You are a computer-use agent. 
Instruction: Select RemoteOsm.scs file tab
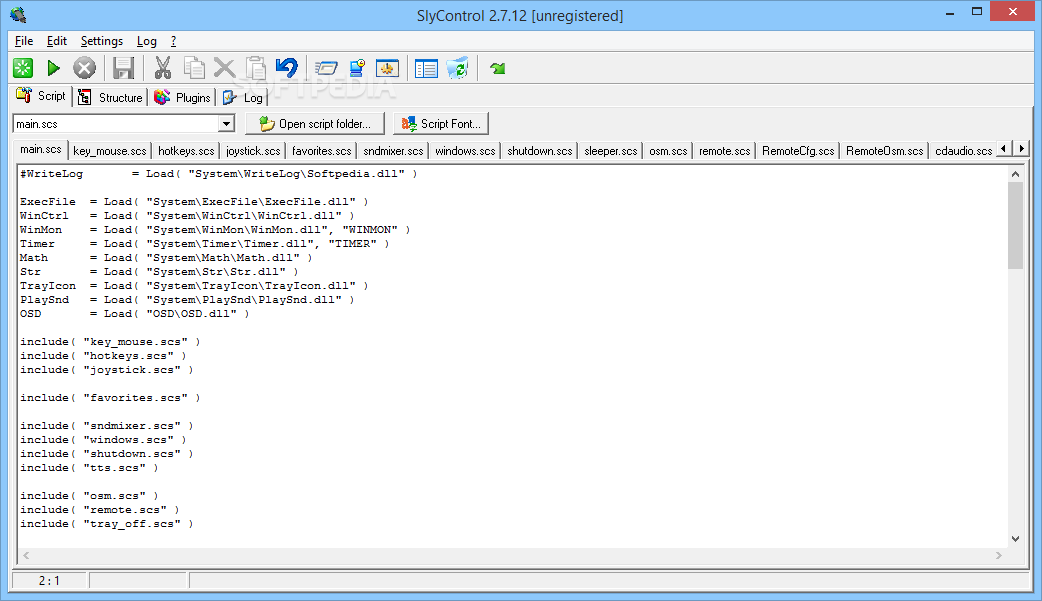[x=885, y=151]
